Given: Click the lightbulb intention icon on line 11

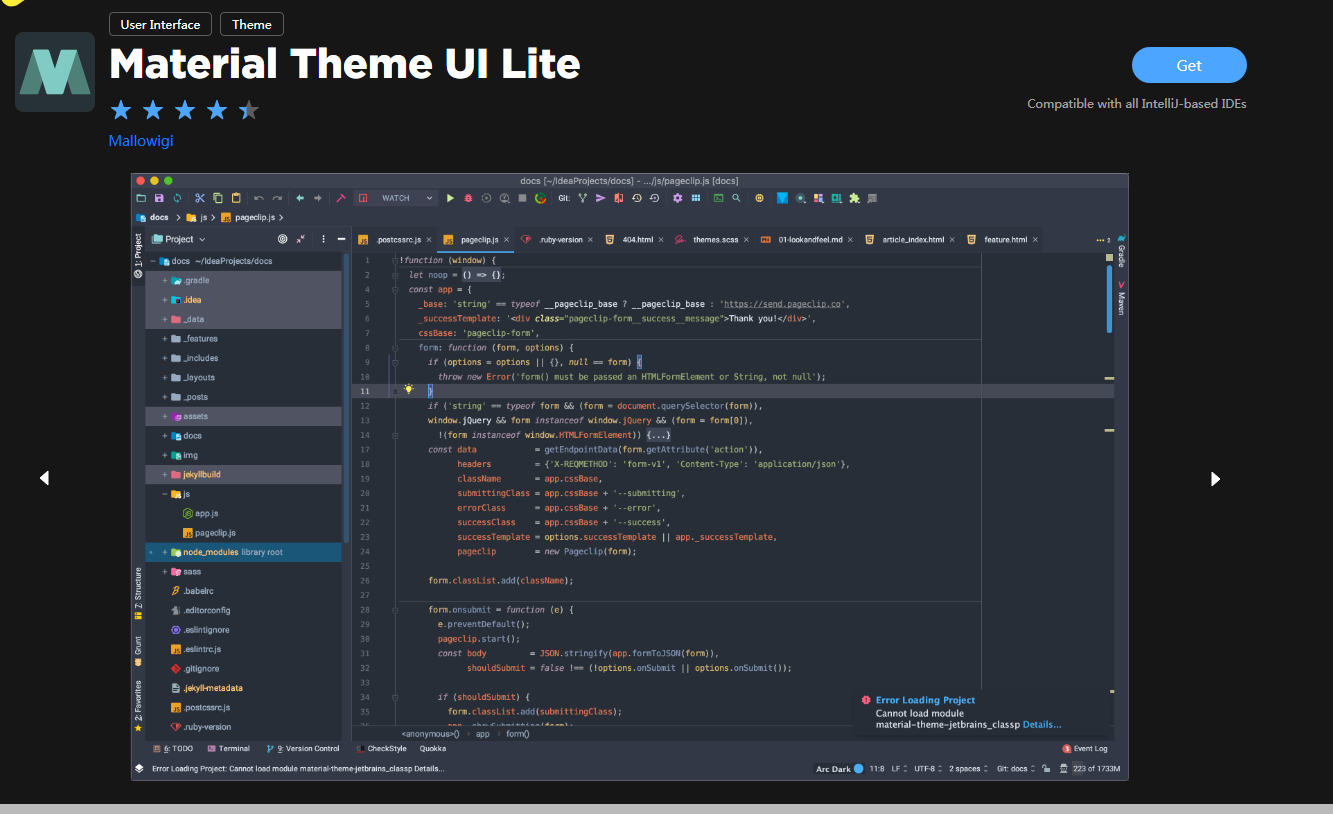Looking at the screenshot, I should [x=408, y=389].
